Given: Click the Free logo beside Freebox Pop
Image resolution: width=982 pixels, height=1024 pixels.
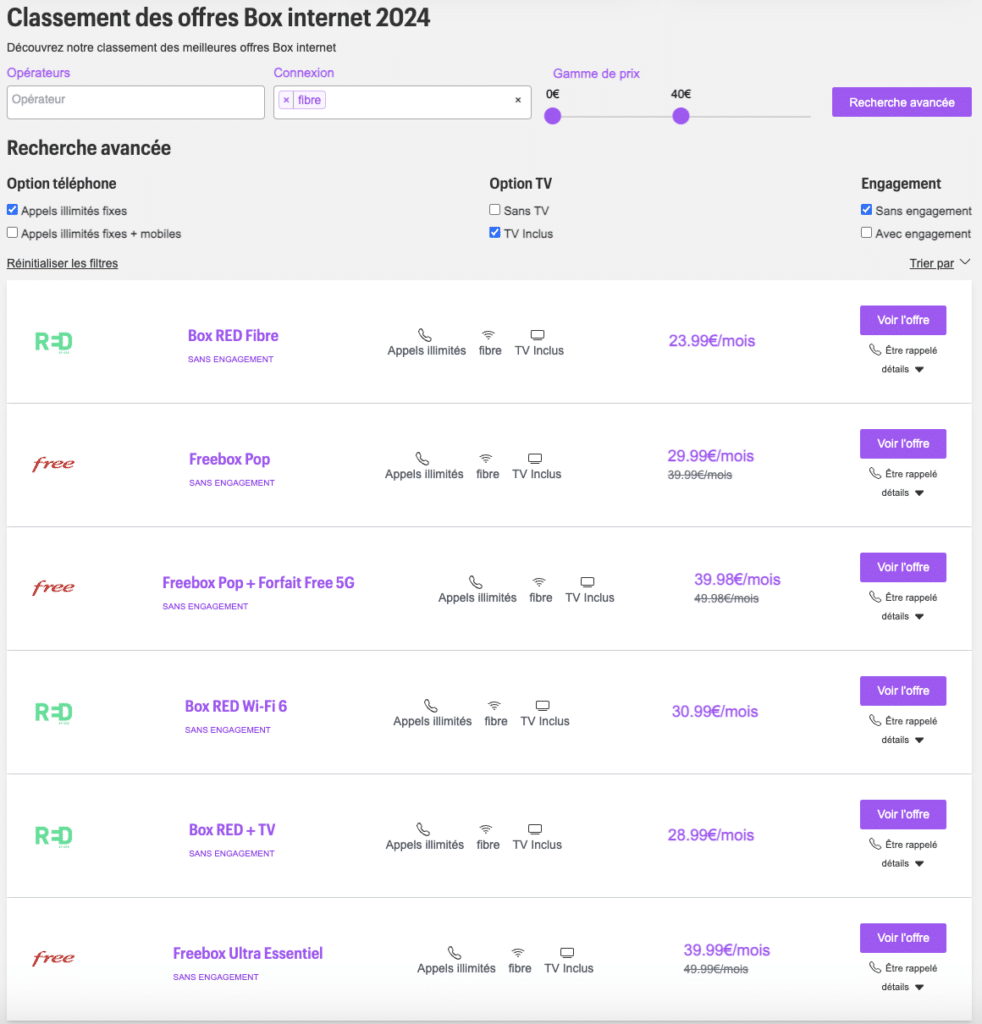Looking at the screenshot, I should pos(53,465).
